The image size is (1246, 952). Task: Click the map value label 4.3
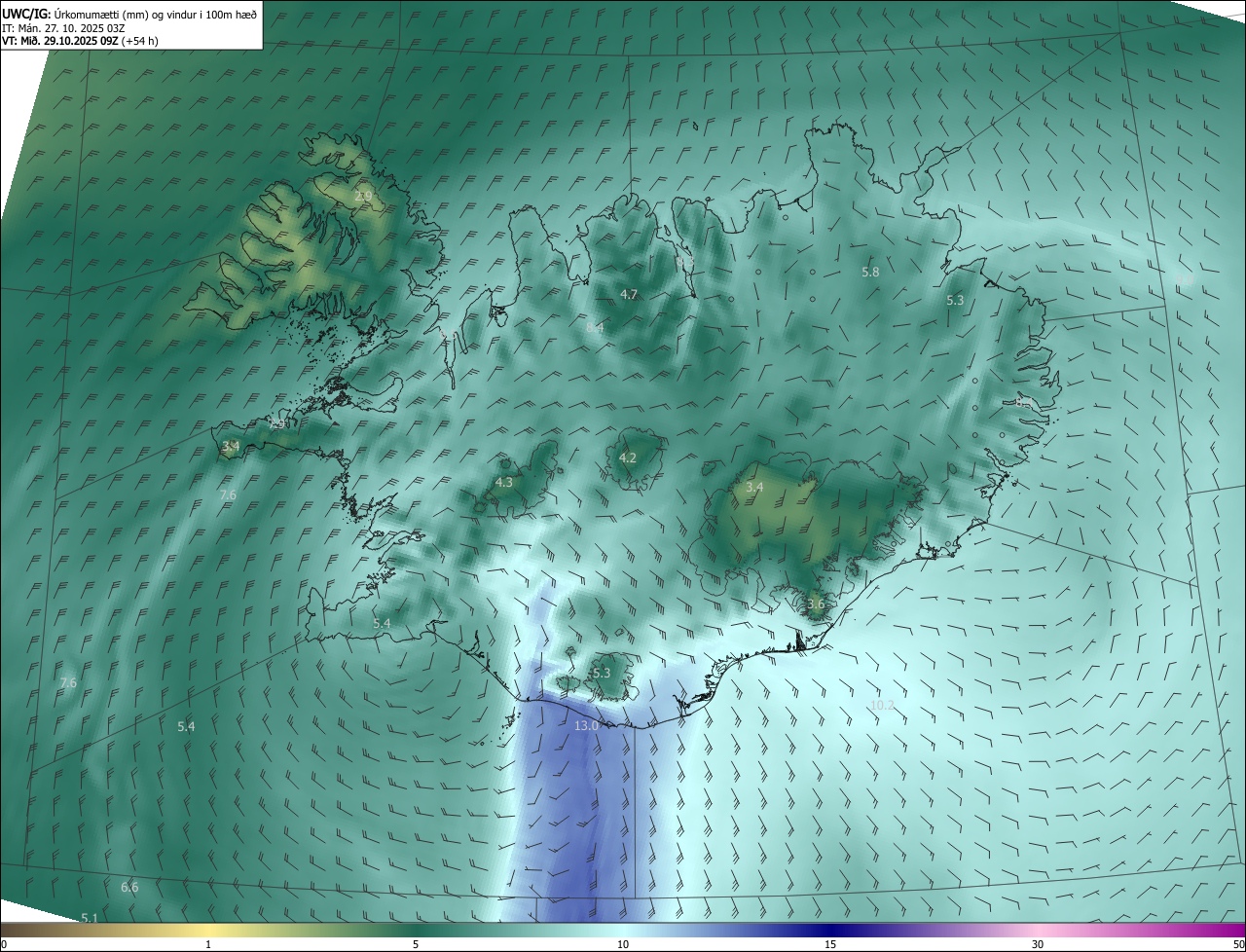[503, 482]
